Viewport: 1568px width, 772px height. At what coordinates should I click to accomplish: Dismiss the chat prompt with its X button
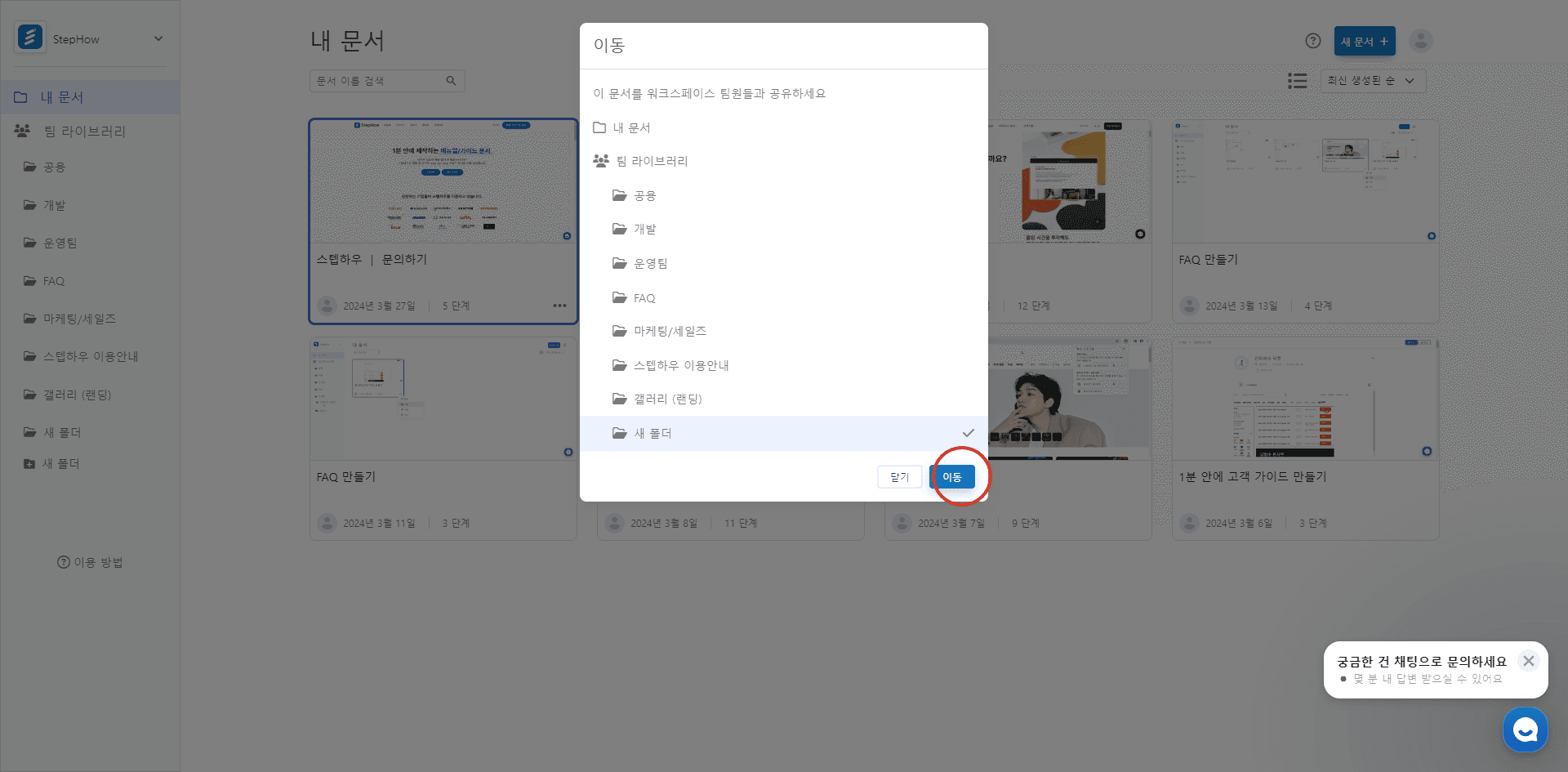(x=1529, y=661)
